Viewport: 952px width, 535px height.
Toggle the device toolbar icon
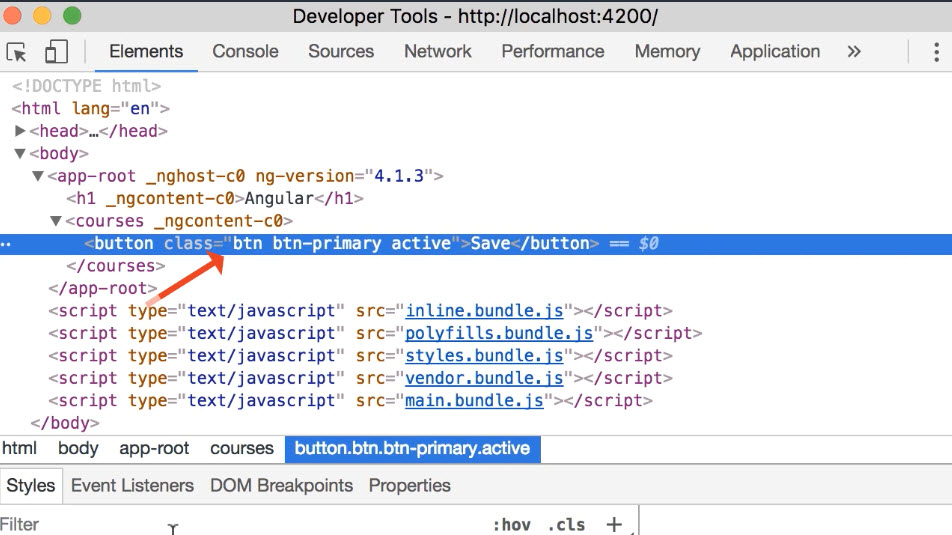pos(56,52)
